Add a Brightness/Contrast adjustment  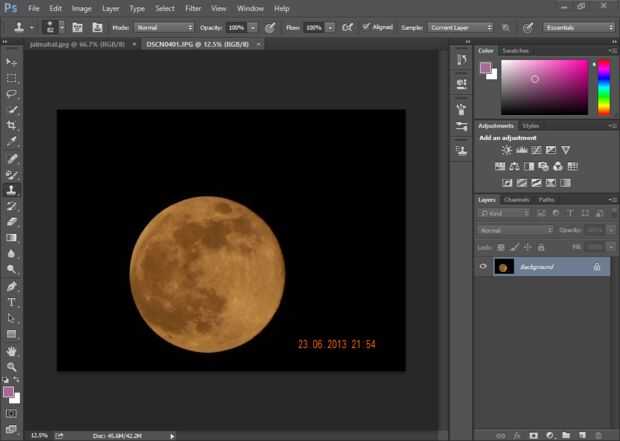(507, 150)
